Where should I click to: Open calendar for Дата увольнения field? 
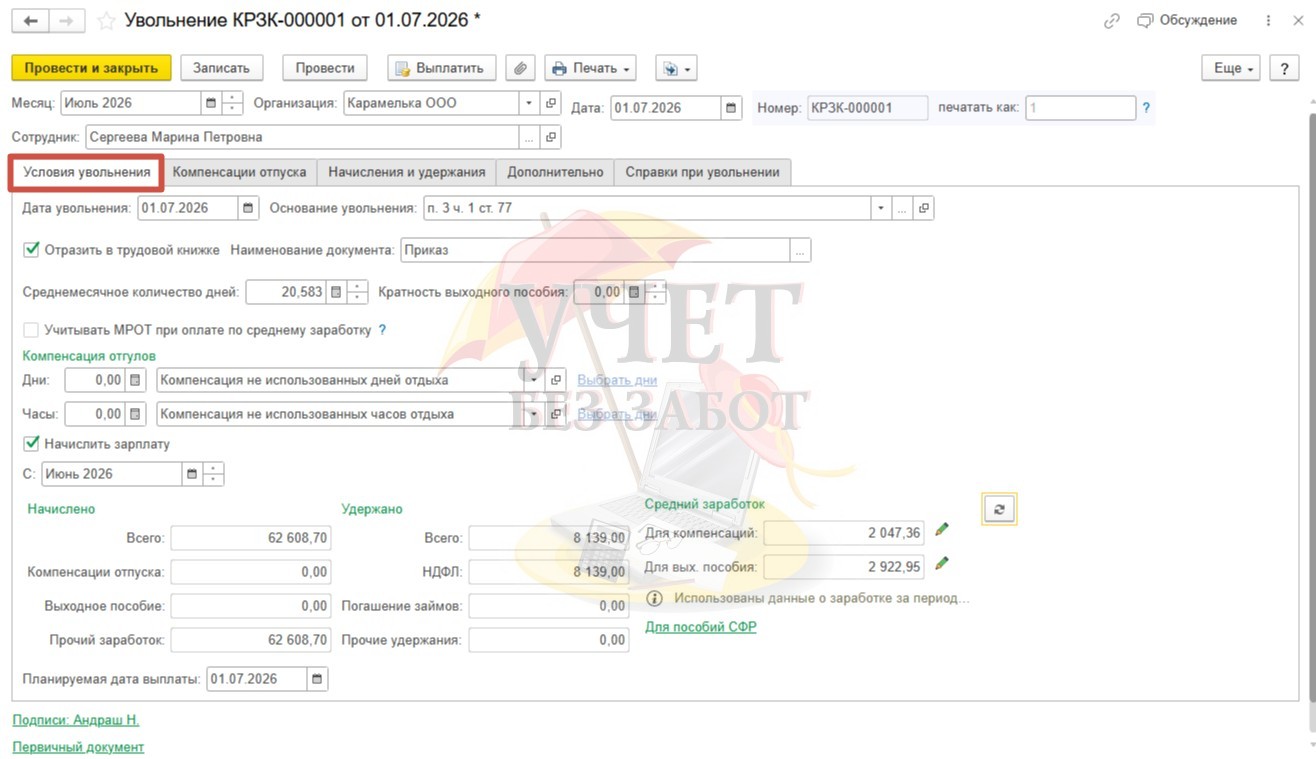pyautogui.click(x=249, y=208)
